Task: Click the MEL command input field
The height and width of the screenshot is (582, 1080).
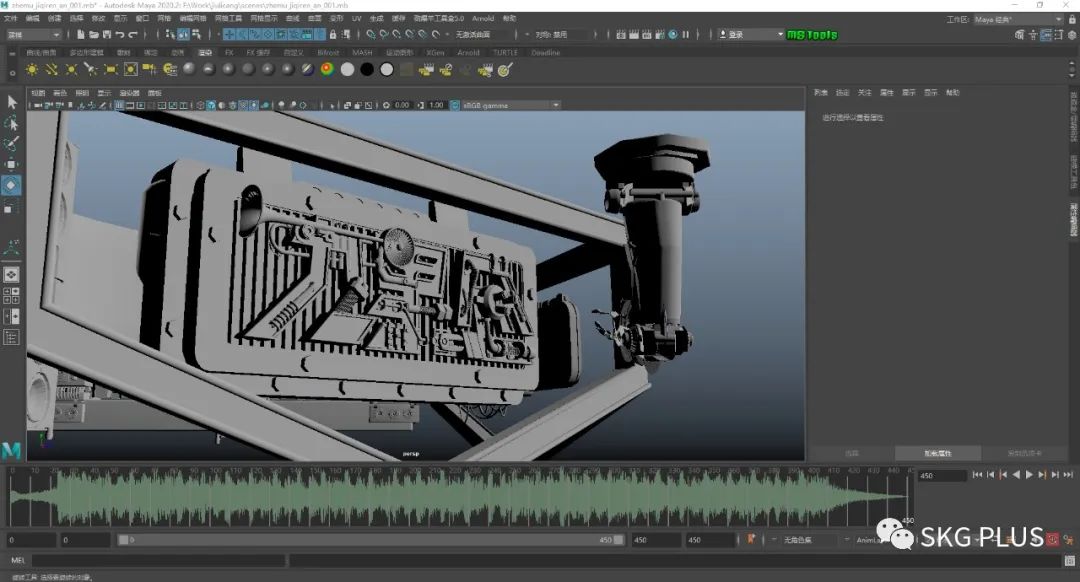Action: (x=160, y=561)
